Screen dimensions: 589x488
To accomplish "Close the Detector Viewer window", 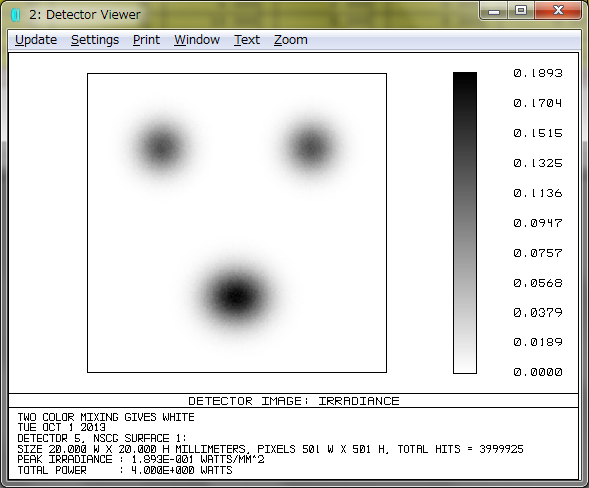I will click(x=558, y=11).
